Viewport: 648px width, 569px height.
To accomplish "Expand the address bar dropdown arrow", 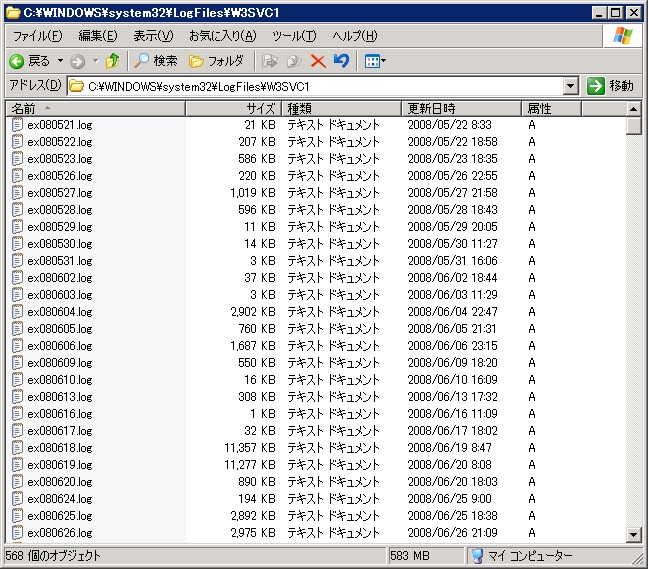I will [570, 86].
